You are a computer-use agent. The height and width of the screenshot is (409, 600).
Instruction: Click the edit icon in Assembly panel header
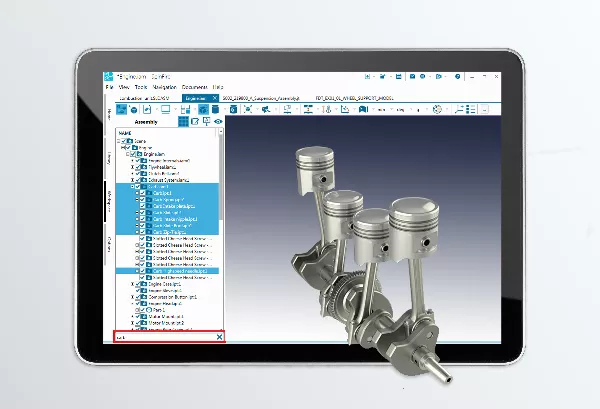click(195, 121)
